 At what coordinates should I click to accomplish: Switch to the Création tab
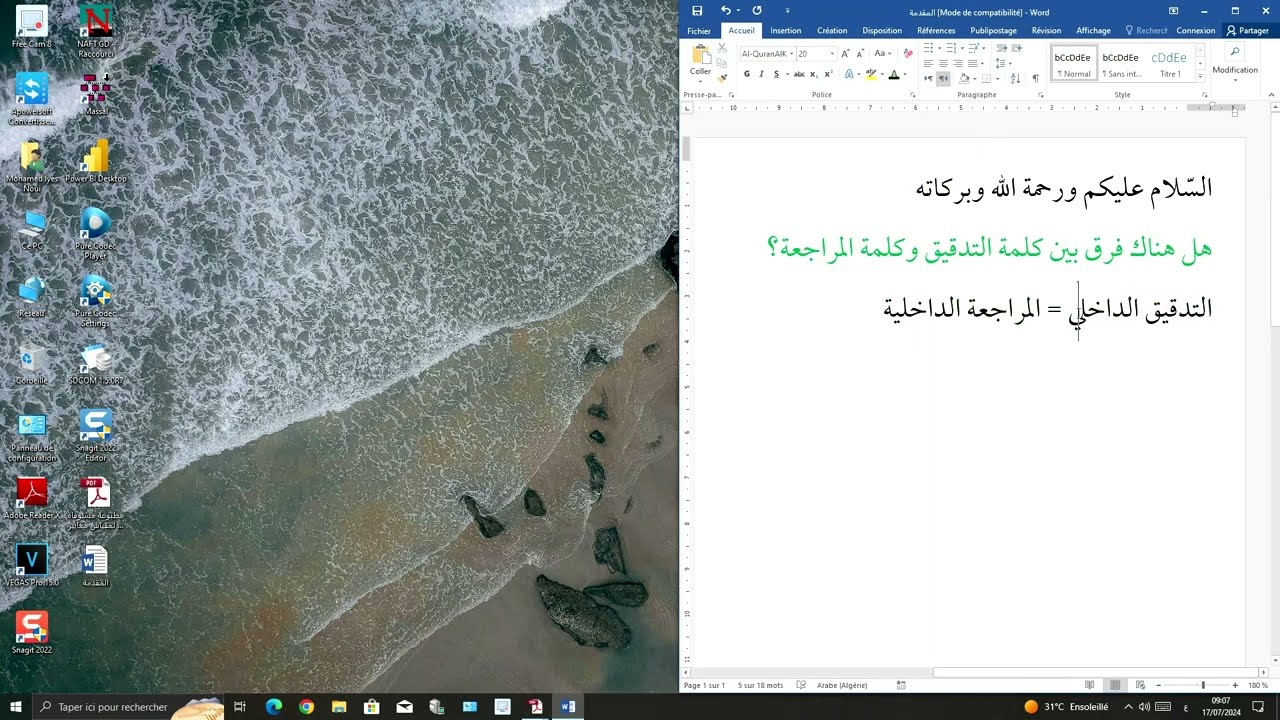coord(831,31)
